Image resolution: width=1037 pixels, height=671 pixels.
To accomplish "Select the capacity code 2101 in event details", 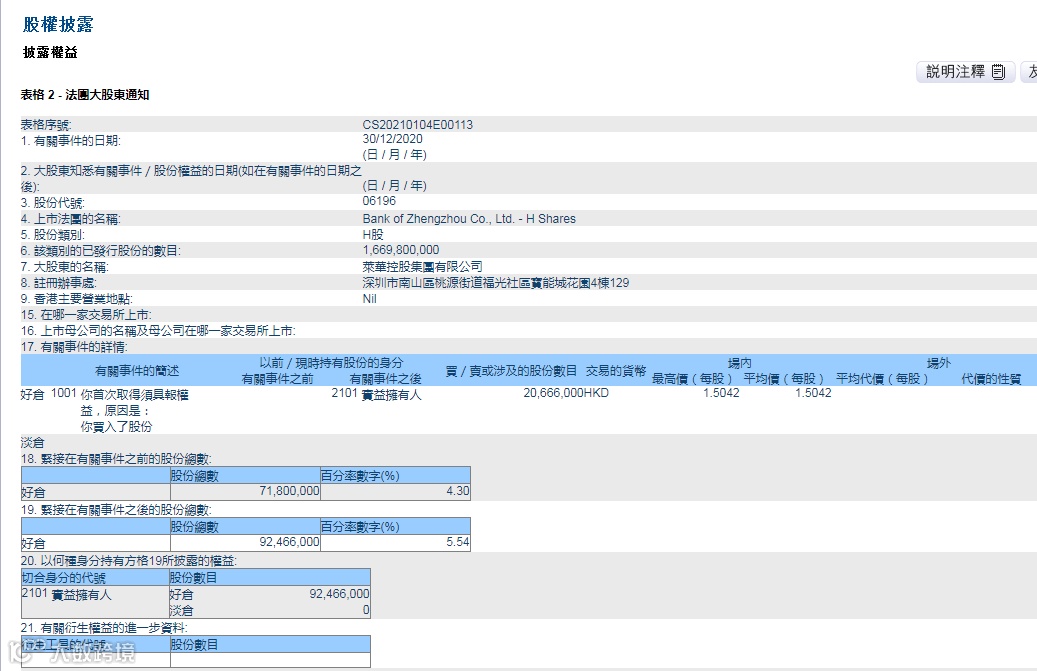I will coord(344,393).
